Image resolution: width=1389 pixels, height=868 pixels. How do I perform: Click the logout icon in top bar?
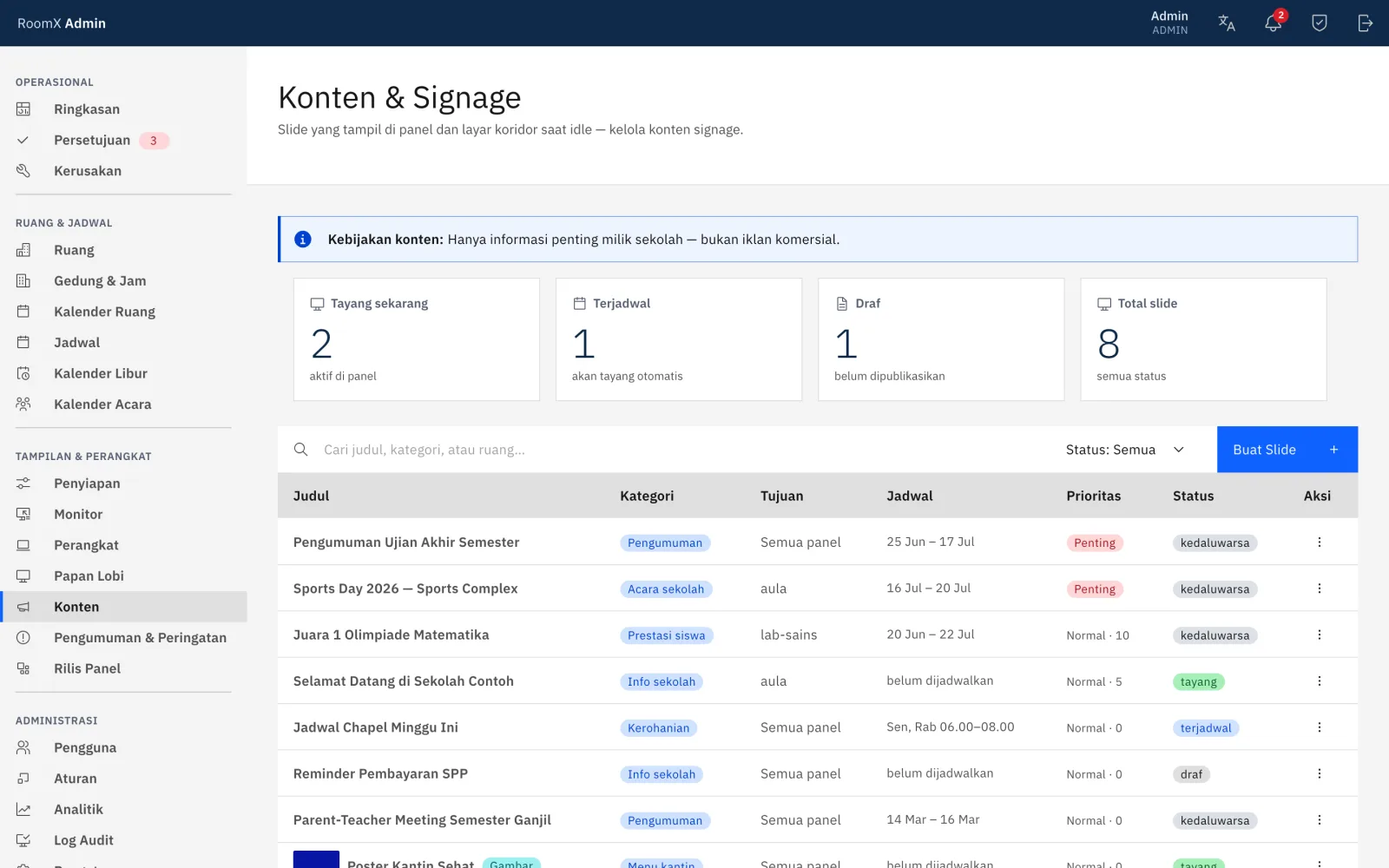point(1366,23)
